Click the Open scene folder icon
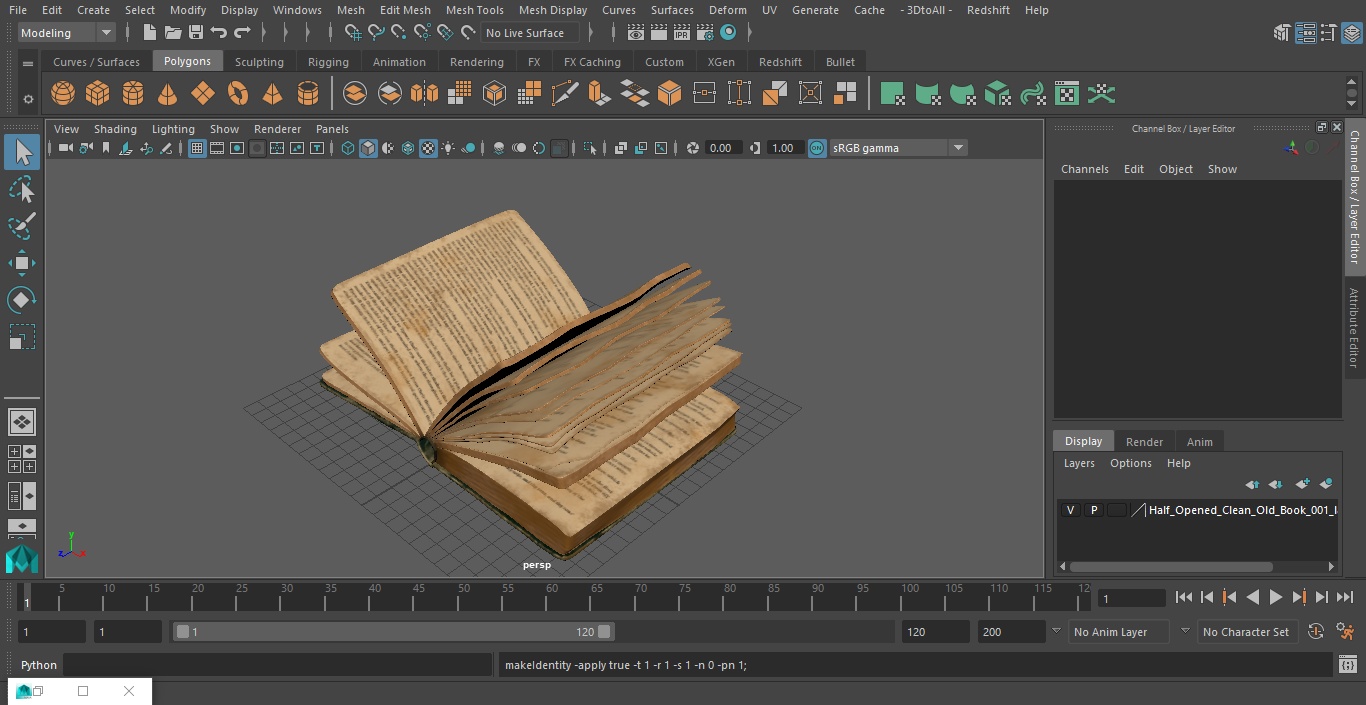This screenshot has width=1366, height=705. coord(173,33)
